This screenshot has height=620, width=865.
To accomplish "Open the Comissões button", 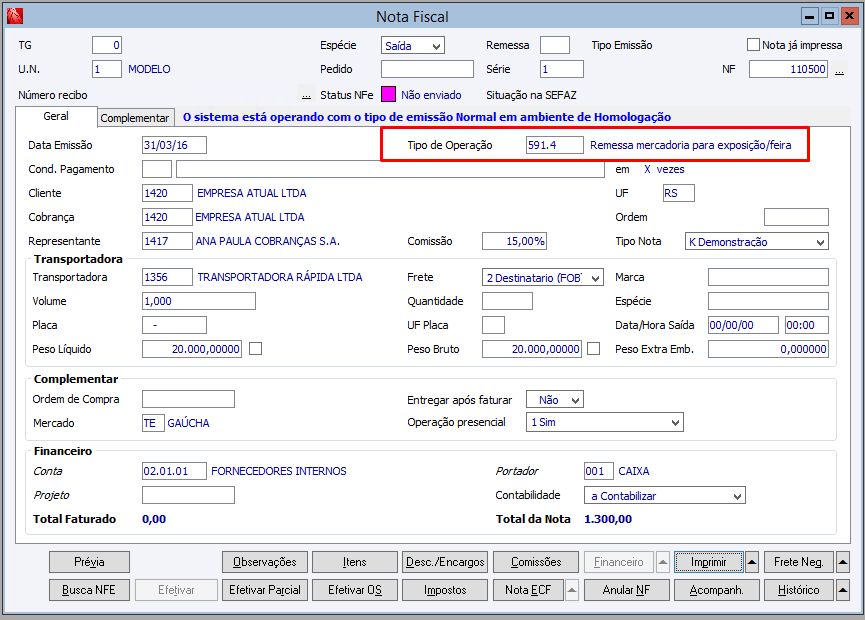I will point(536,562).
